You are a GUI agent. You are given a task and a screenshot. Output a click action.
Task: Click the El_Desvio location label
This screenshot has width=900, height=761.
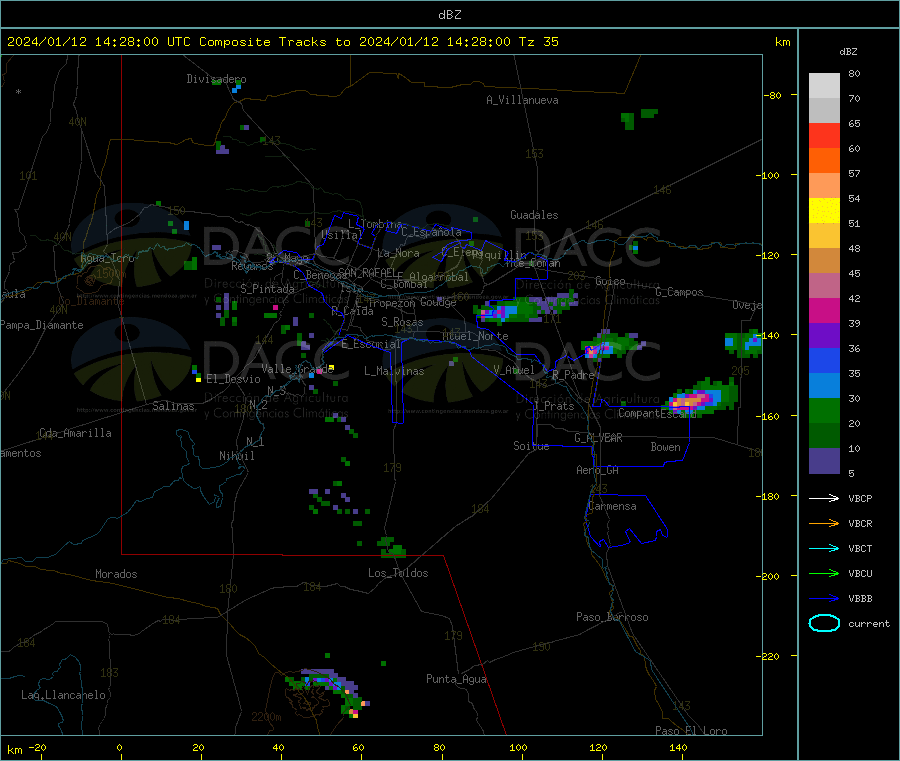click(233, 379)
